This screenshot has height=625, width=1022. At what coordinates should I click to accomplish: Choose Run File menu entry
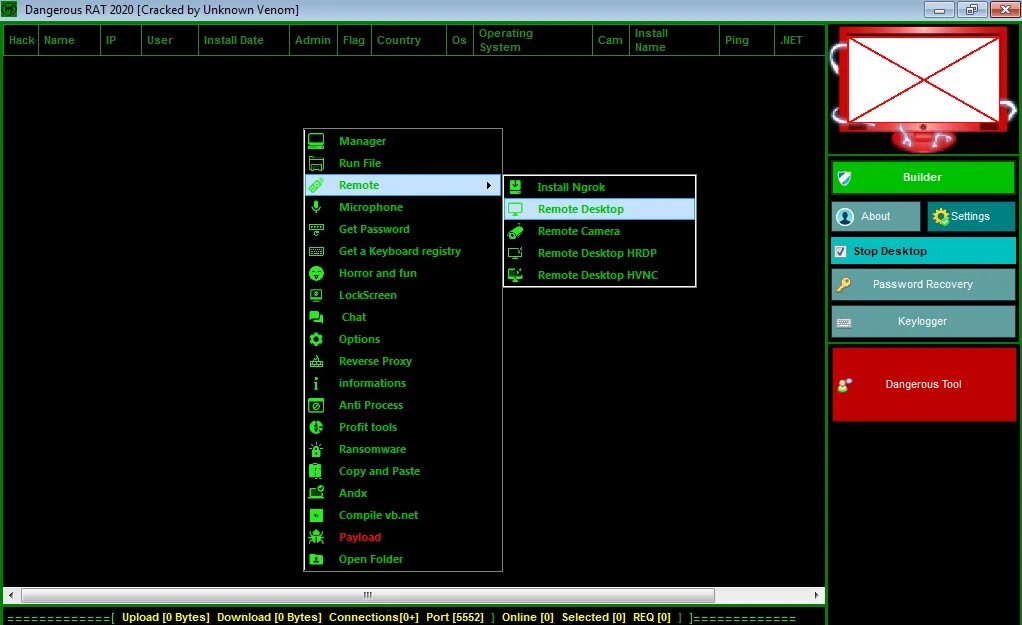[403, 163]
